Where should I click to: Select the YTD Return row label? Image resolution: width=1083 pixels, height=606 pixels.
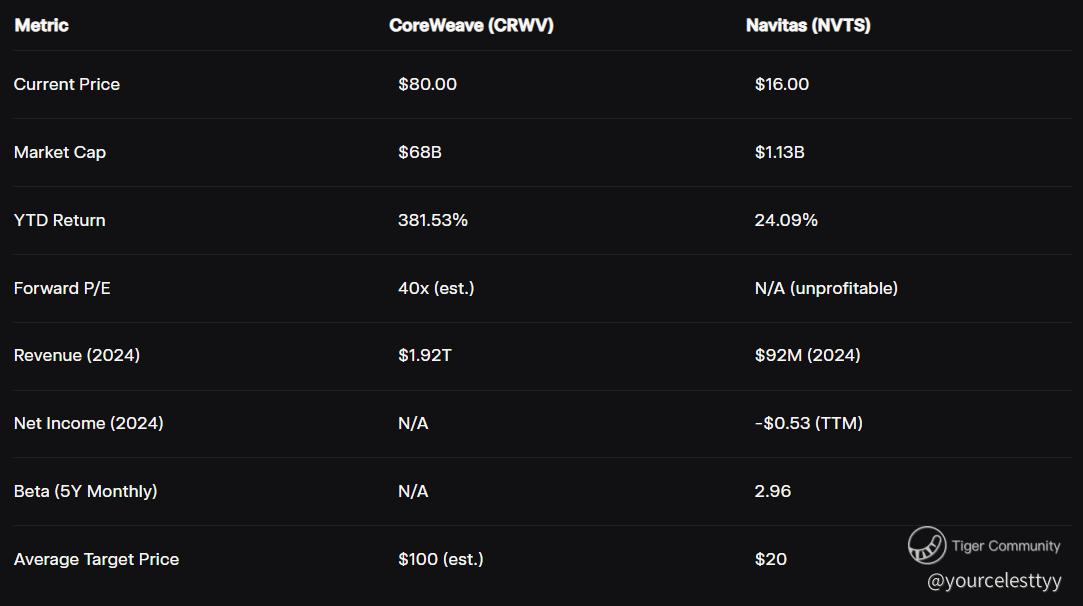pyautogui.click(x=60, y=220)
